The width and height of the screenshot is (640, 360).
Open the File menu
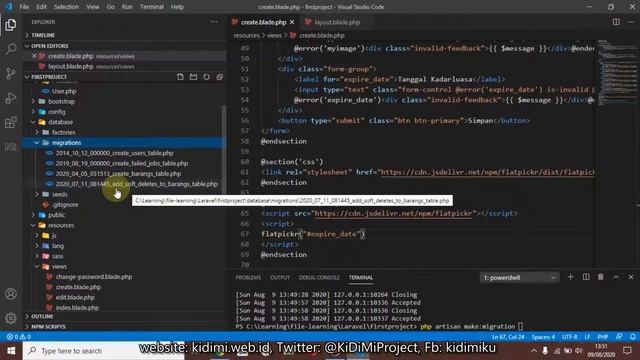tap(24, 7)
